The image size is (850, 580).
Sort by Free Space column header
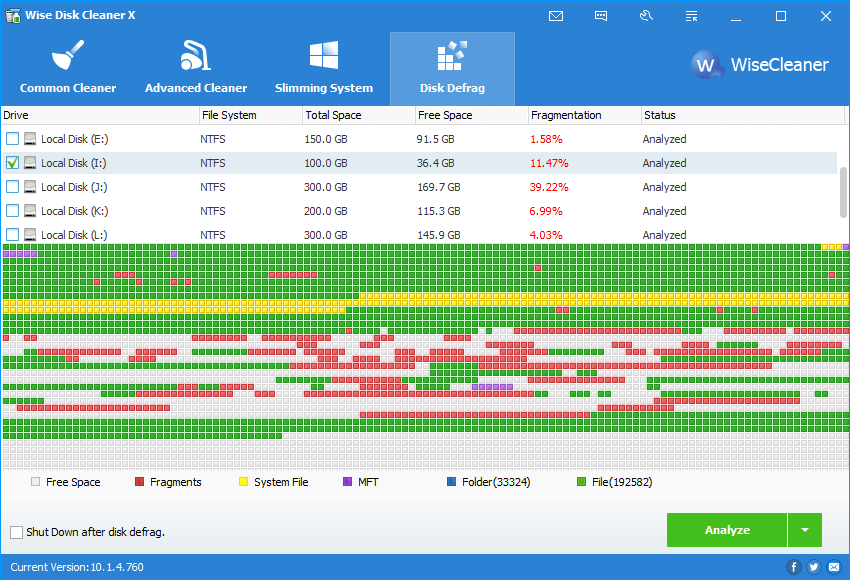[472, 115]
